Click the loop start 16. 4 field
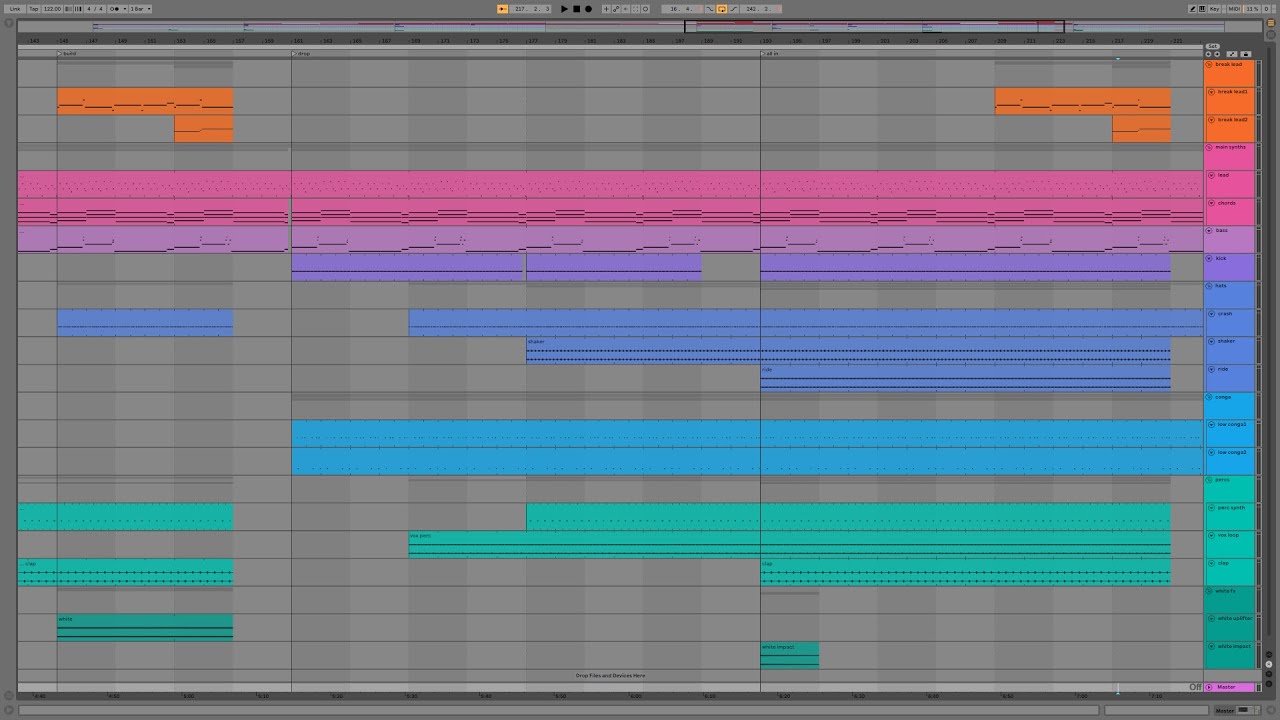Viewport: 1280px width, 720px height. point(682,9)
